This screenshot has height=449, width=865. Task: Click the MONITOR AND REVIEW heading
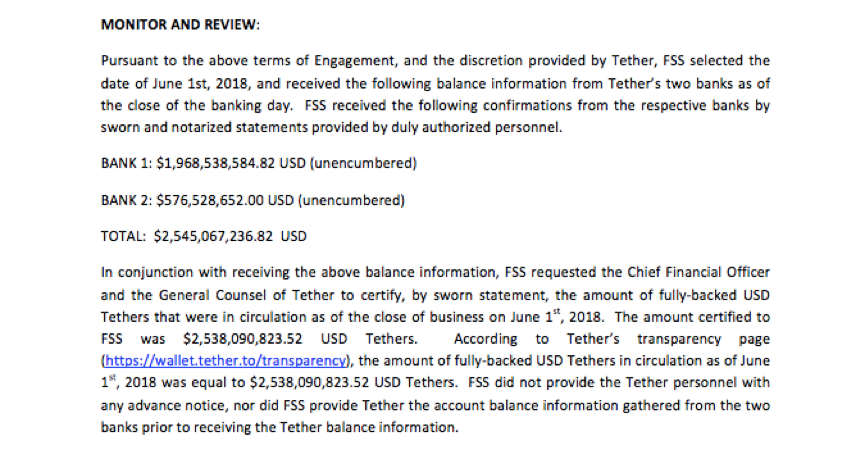[x=180, y=25]
